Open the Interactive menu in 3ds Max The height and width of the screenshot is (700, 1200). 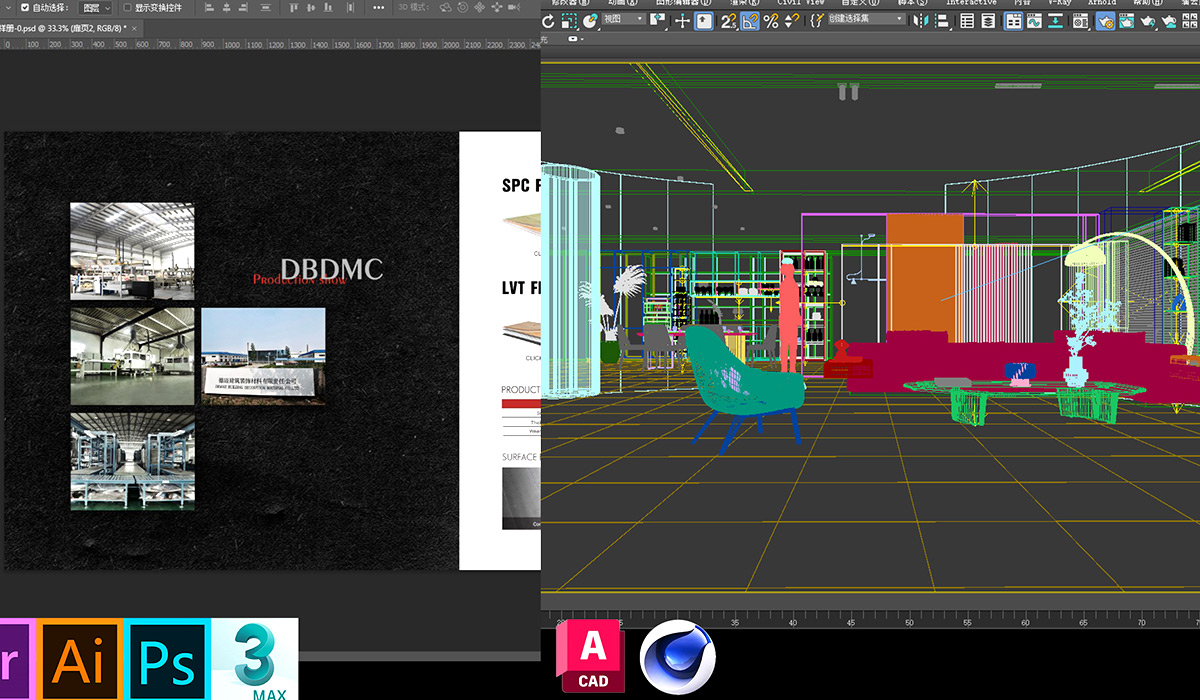(x=971, y=2)
